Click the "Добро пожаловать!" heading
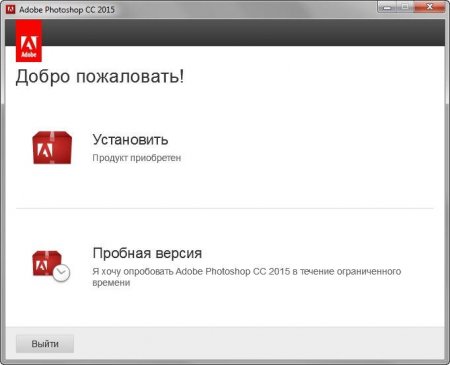Image resolution: width=450 pixels, height=365 pixels. [x=100, y=77]
